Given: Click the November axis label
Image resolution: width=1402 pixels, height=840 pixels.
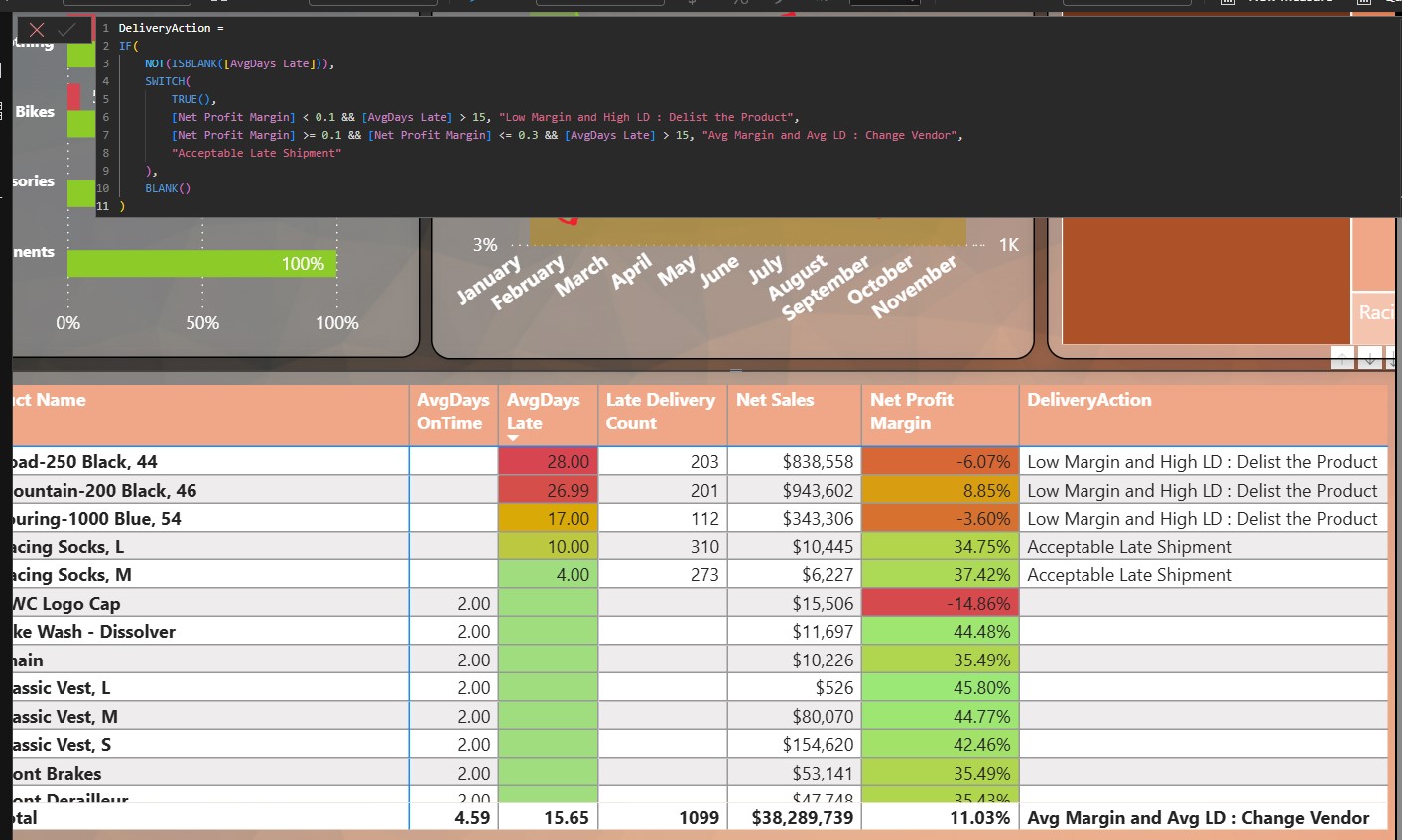Looking at the screenshot, I should coord(914,287).
